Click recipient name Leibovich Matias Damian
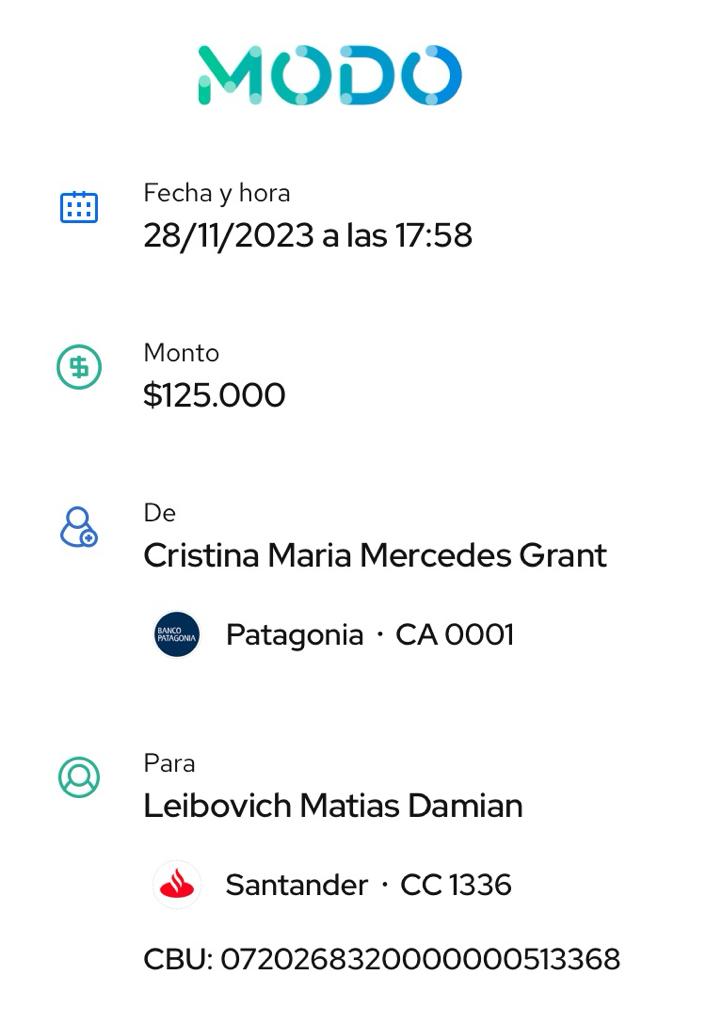 [x=333, y=806]
